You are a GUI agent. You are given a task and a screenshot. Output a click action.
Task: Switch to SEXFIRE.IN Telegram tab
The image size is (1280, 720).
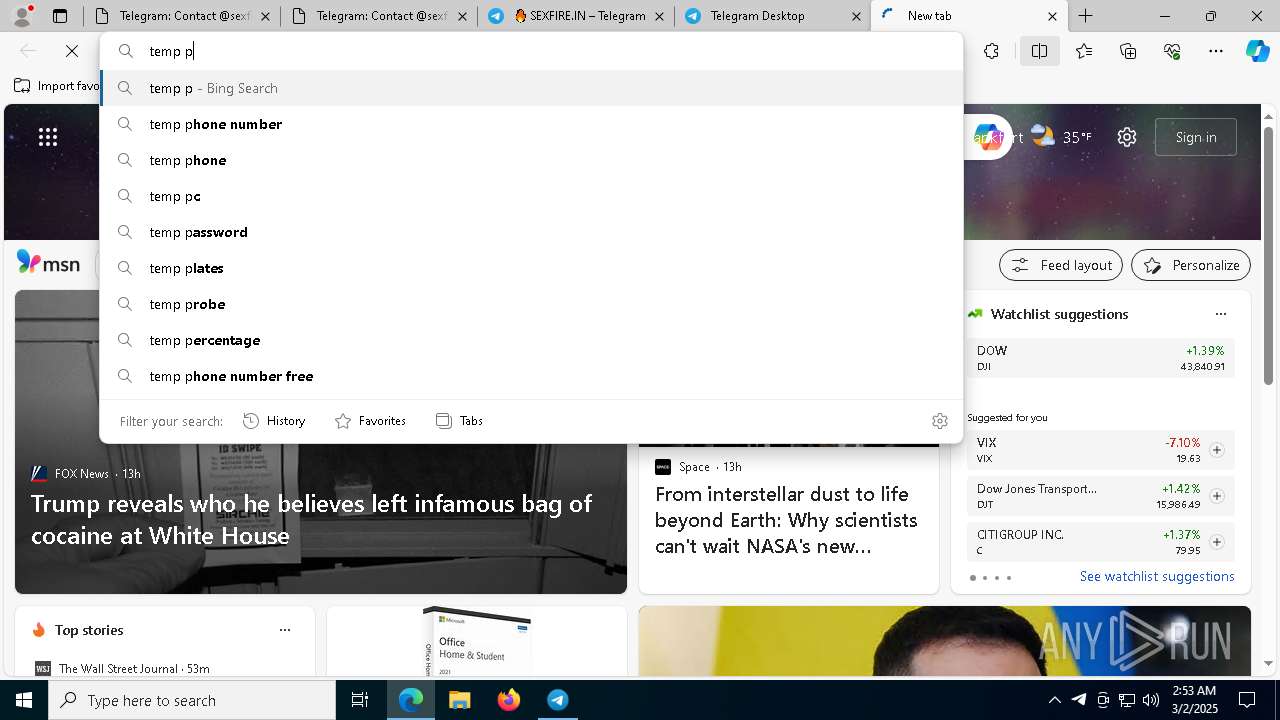(x=576, y=16)
